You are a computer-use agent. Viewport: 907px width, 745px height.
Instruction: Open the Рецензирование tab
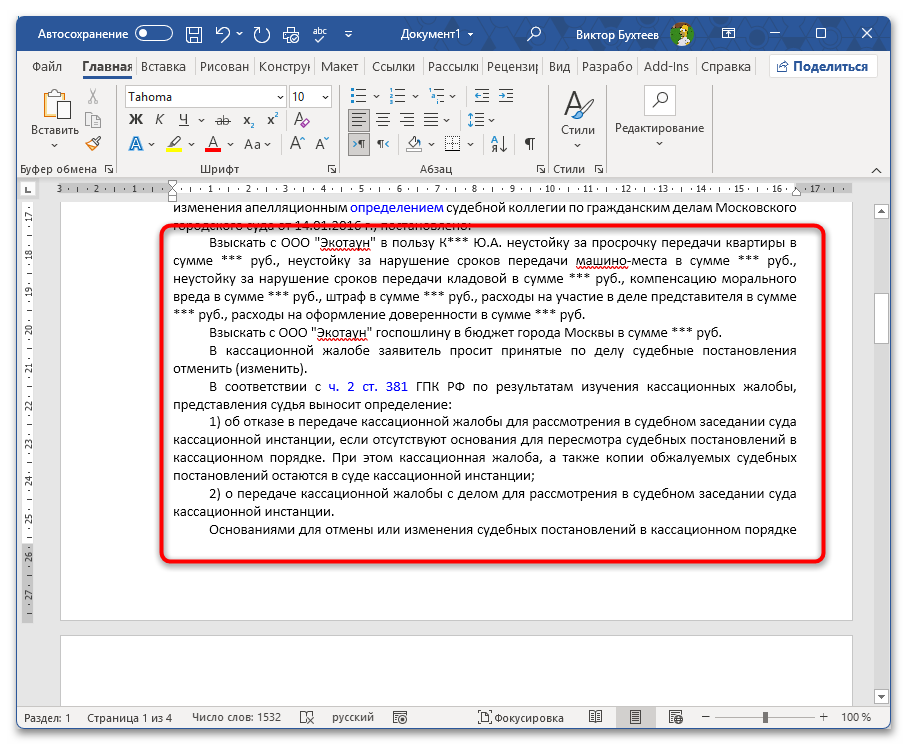[x=512, y=67]
